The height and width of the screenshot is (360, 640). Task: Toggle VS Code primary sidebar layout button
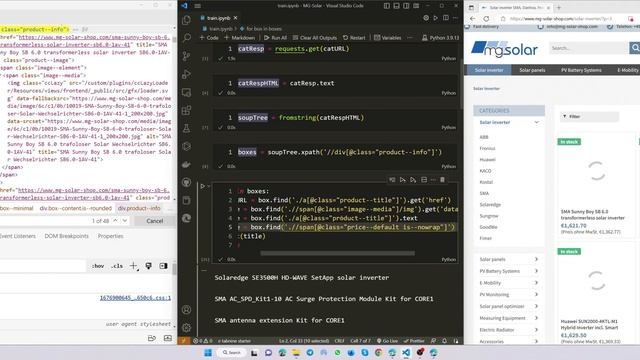[x=387, y=6]
